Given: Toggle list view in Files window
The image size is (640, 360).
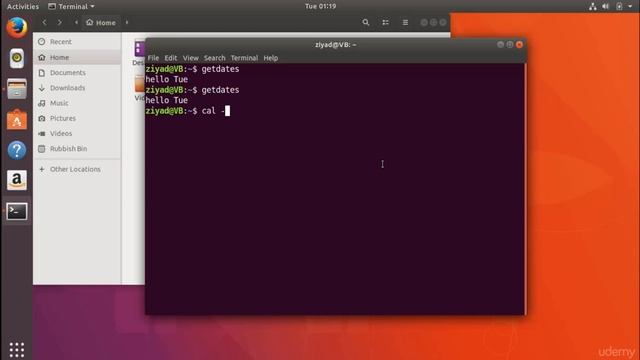Looking at the screenshot, I should 385,22.
